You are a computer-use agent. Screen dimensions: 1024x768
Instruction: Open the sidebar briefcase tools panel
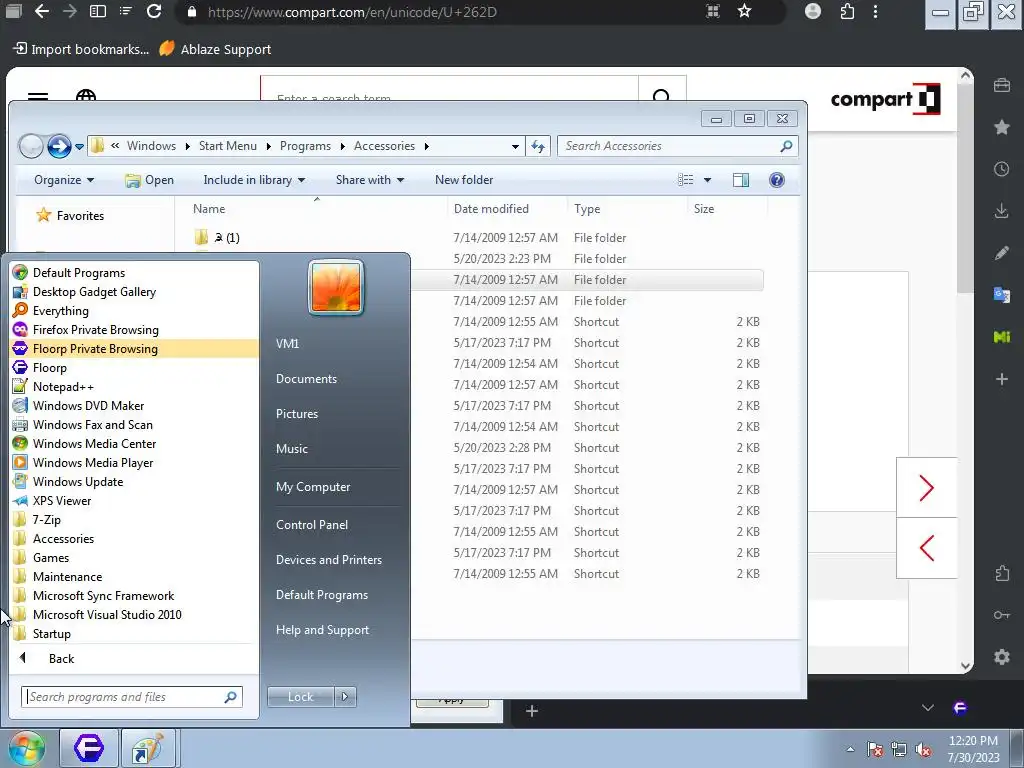1002,86
